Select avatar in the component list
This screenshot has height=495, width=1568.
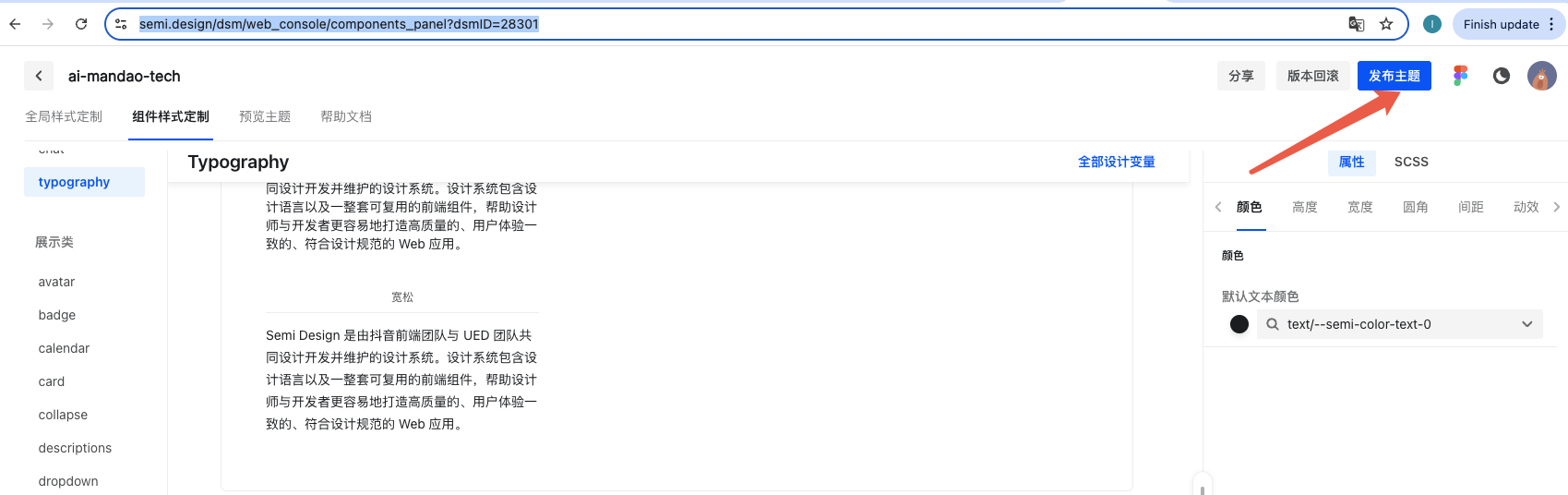tap(56, 282)
